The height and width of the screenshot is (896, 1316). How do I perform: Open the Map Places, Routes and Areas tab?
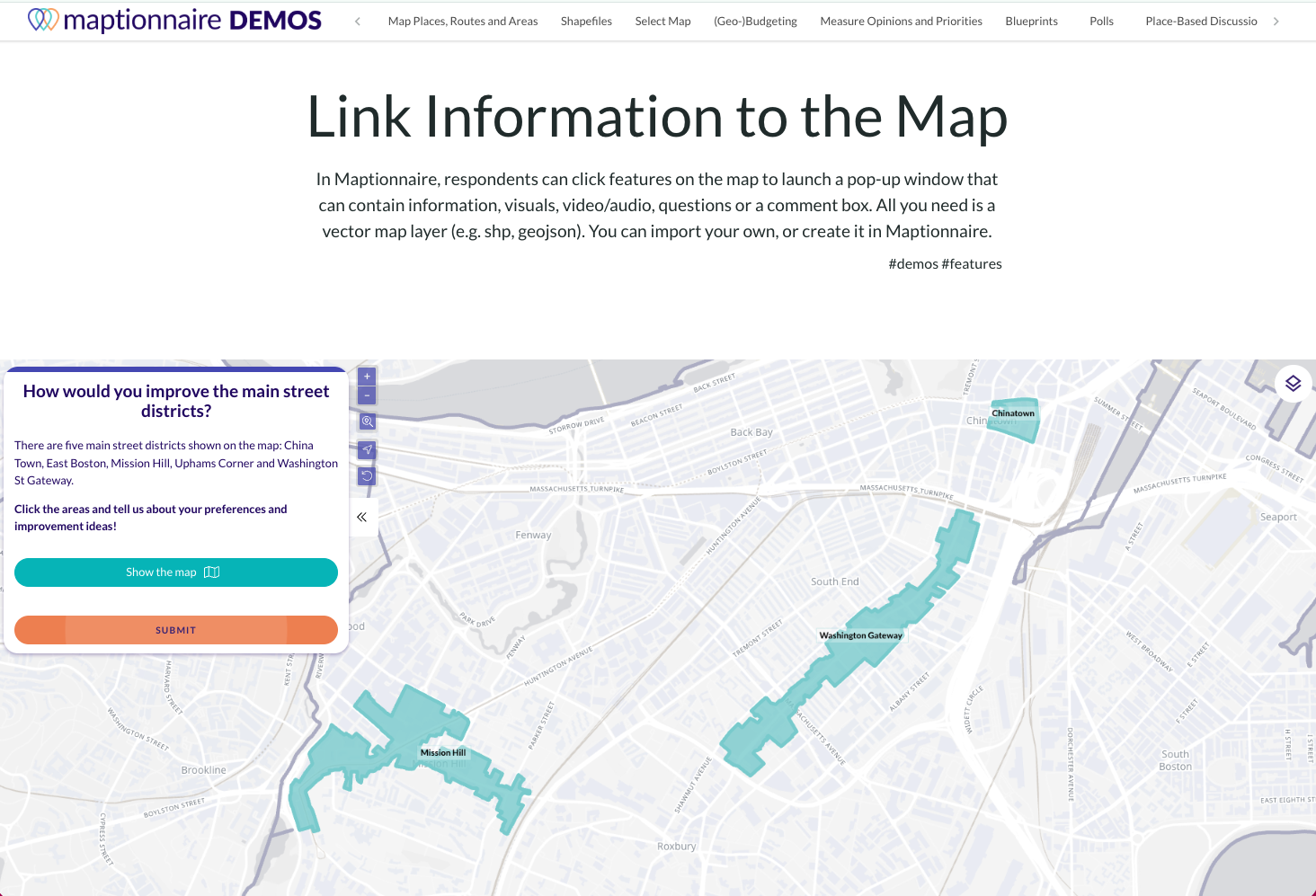tap(463, 21)
